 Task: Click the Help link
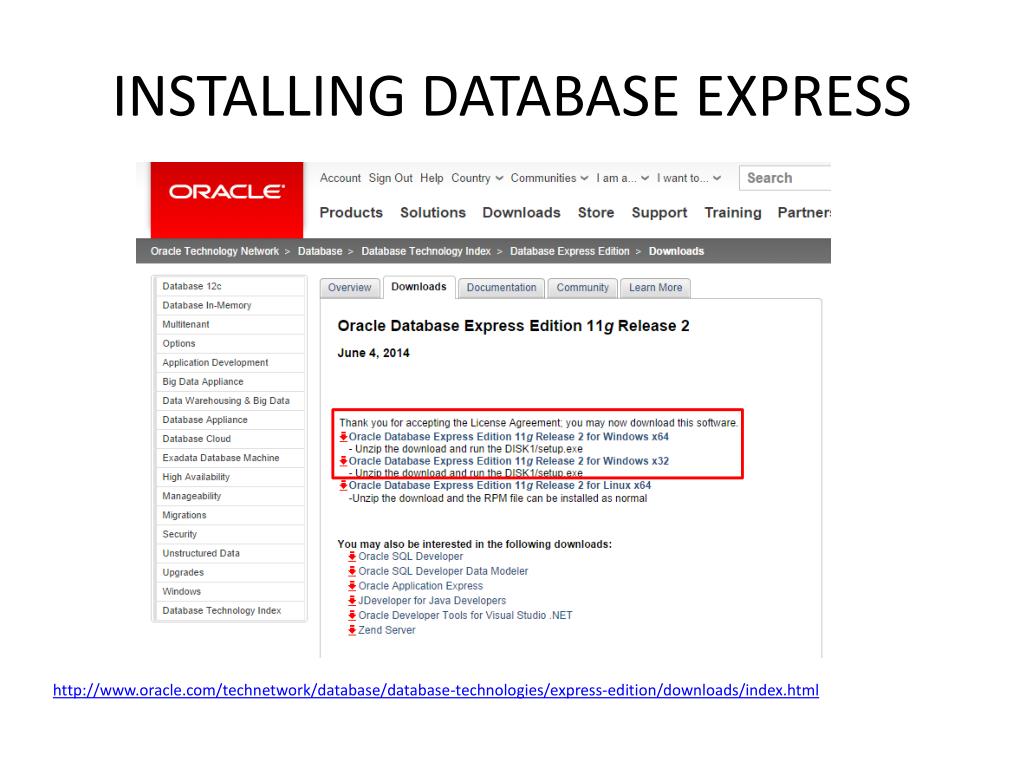432,178
